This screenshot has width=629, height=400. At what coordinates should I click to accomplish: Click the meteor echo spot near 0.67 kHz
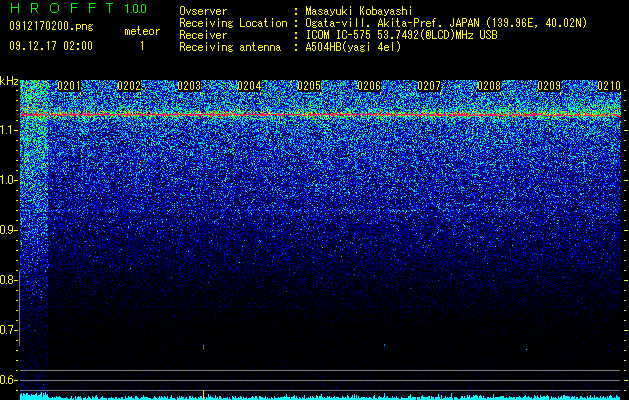(203, 346)
